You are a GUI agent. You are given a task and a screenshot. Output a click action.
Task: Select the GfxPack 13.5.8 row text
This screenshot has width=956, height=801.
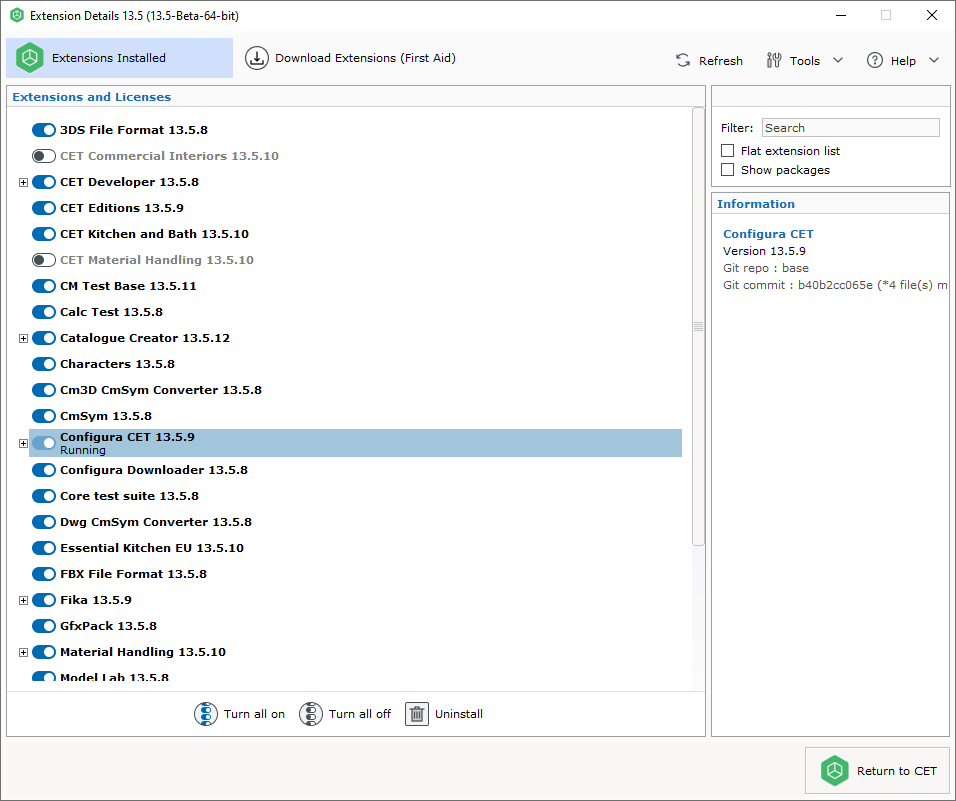108,626
